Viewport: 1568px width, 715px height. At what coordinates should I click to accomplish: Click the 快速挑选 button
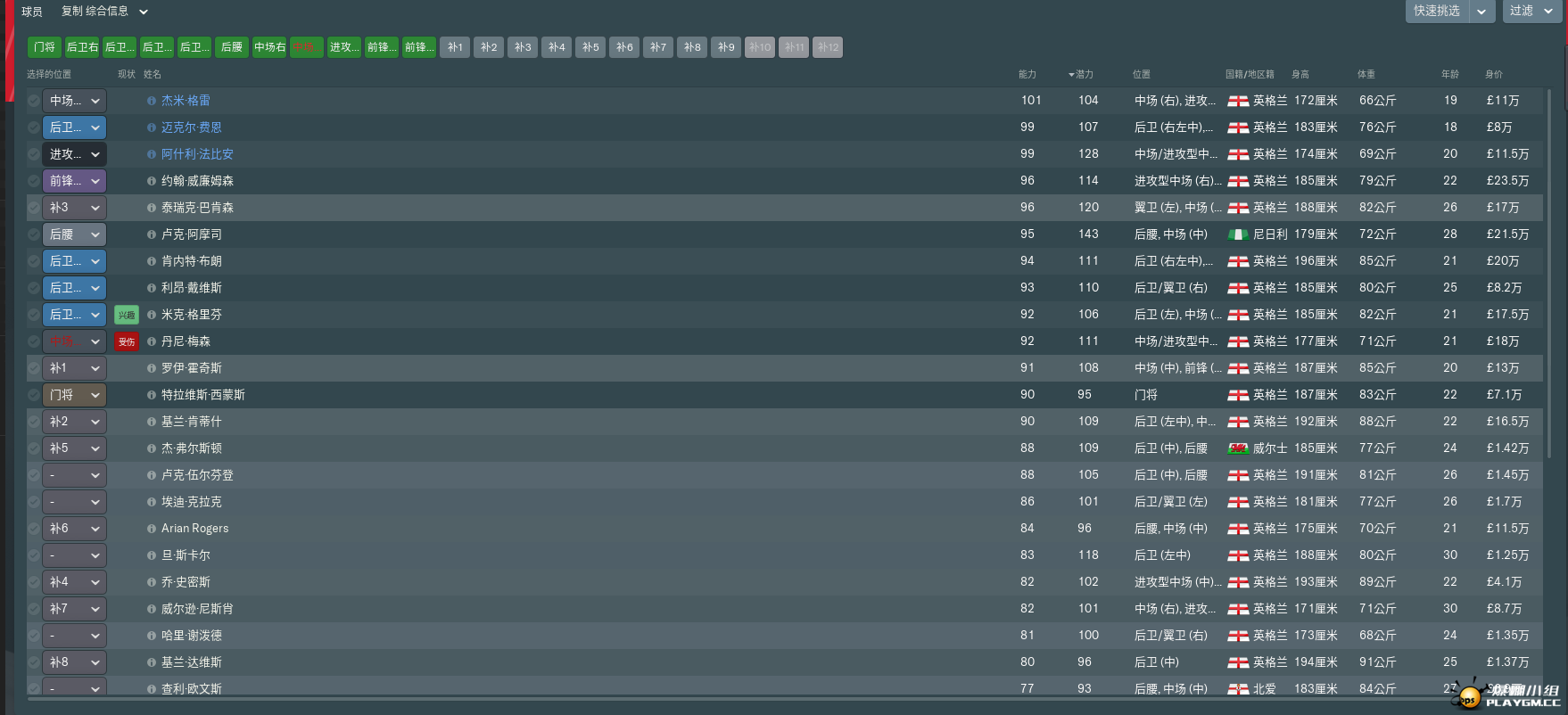pyautogui.click(x=1437, y=11)
